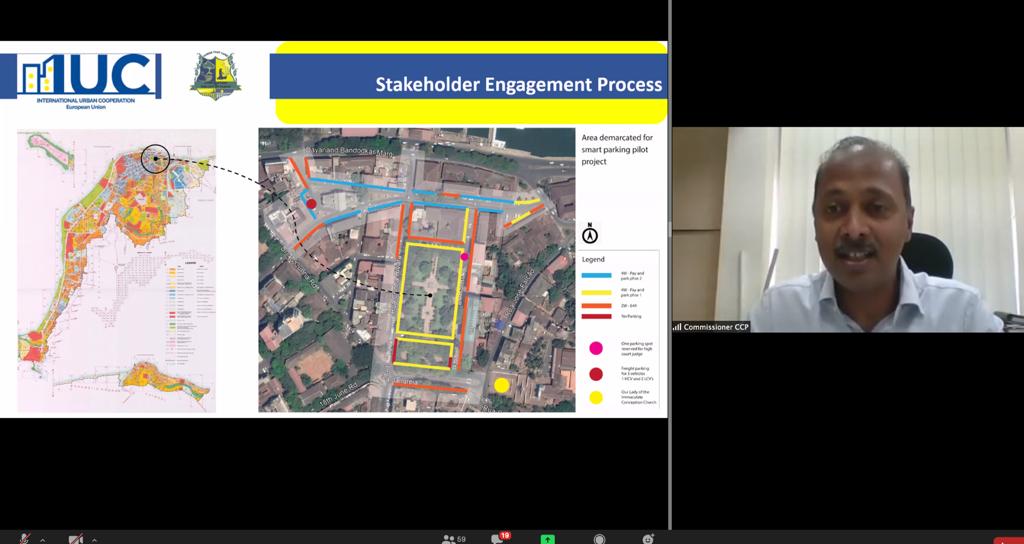The image size is (1024, 544).
Task: Click the Stakeholder Engagement Process title
Action: 518,84
